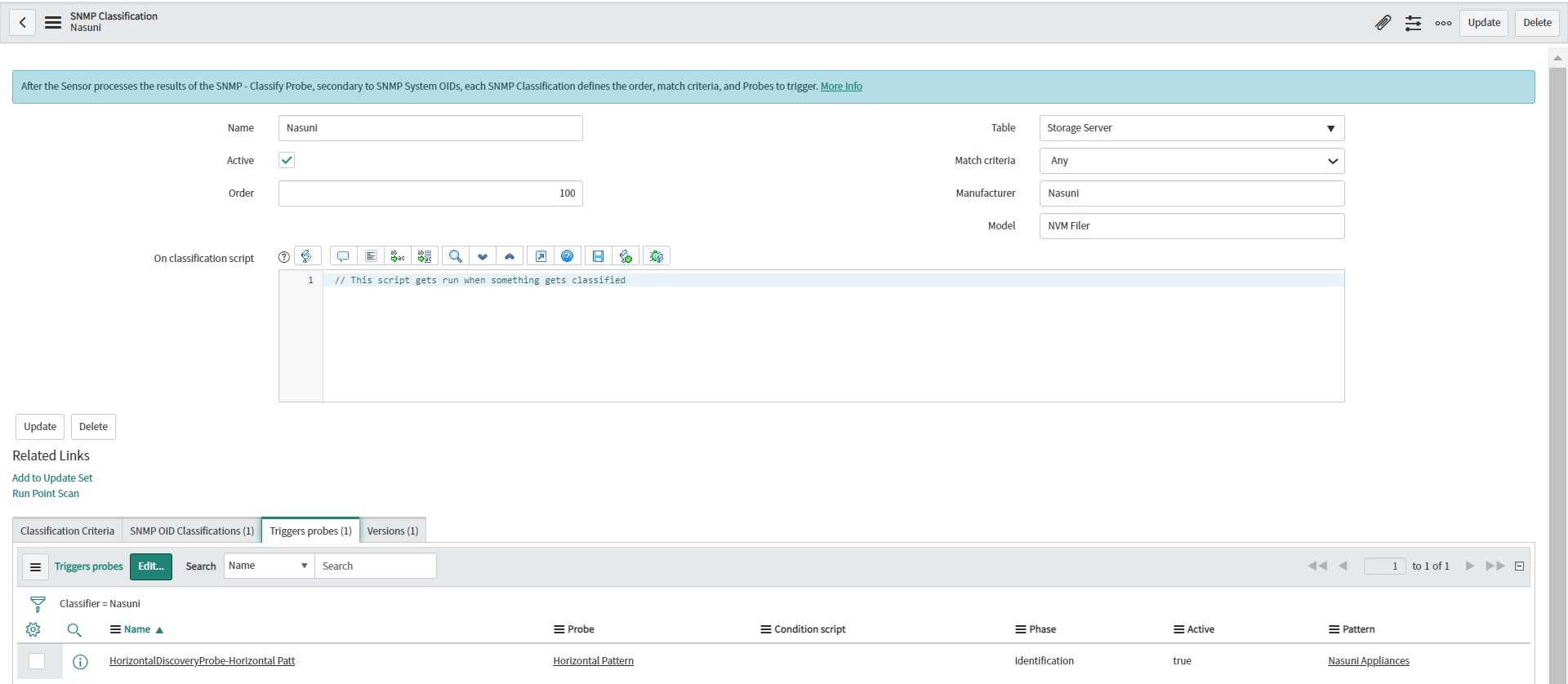Image resolution: width=1568 pixels, height=684 pixels.
Task: Toggle the column search magnifier in the list
Action: (x=74, y=629)
